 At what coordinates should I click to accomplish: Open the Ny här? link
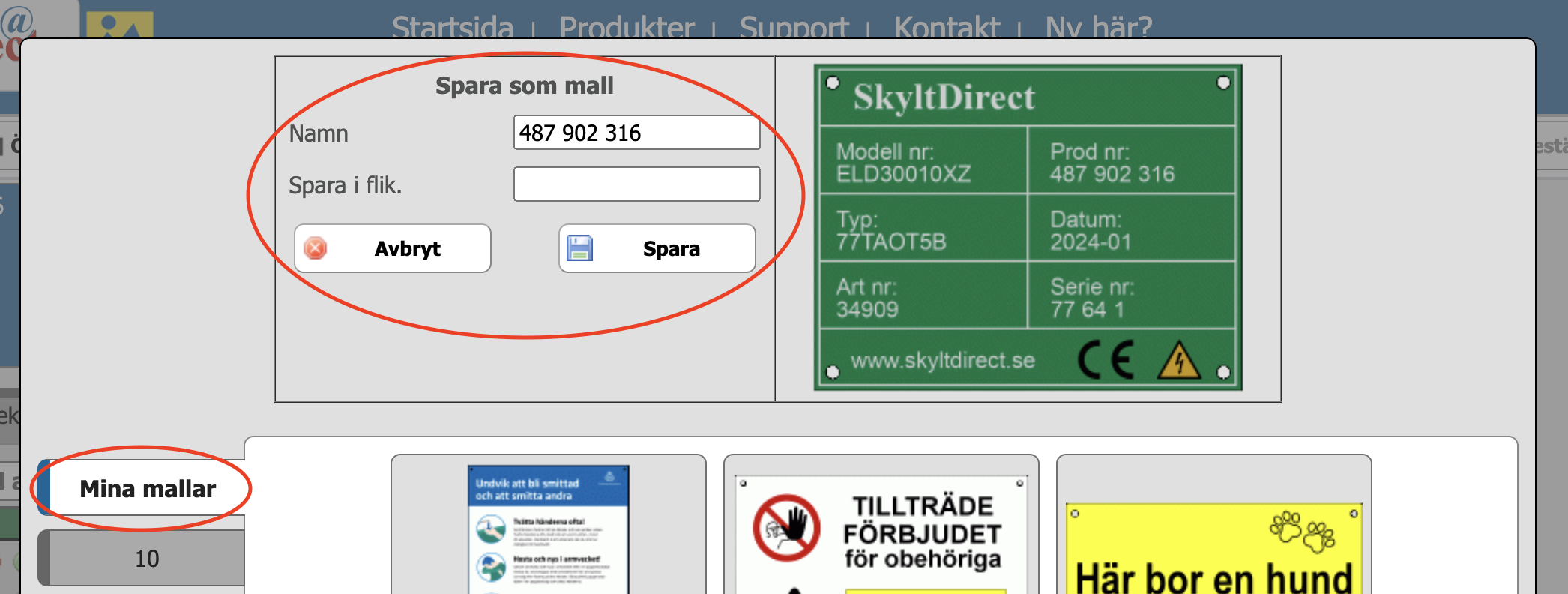tap(1099, 28)
